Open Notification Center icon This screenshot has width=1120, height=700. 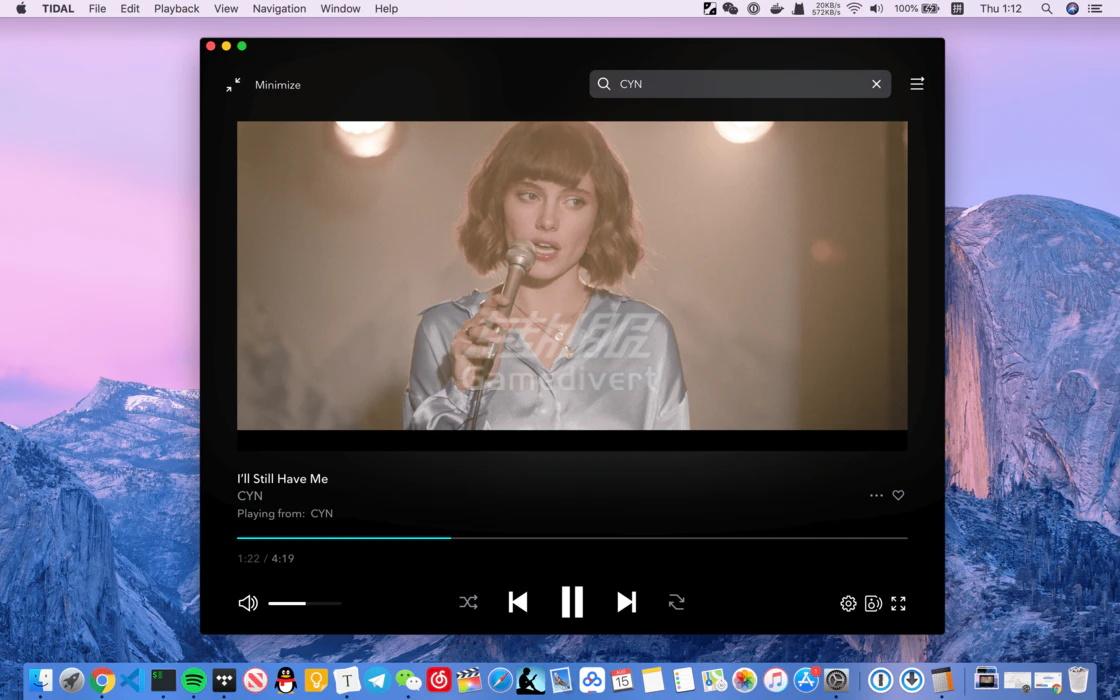point(1095,9)
